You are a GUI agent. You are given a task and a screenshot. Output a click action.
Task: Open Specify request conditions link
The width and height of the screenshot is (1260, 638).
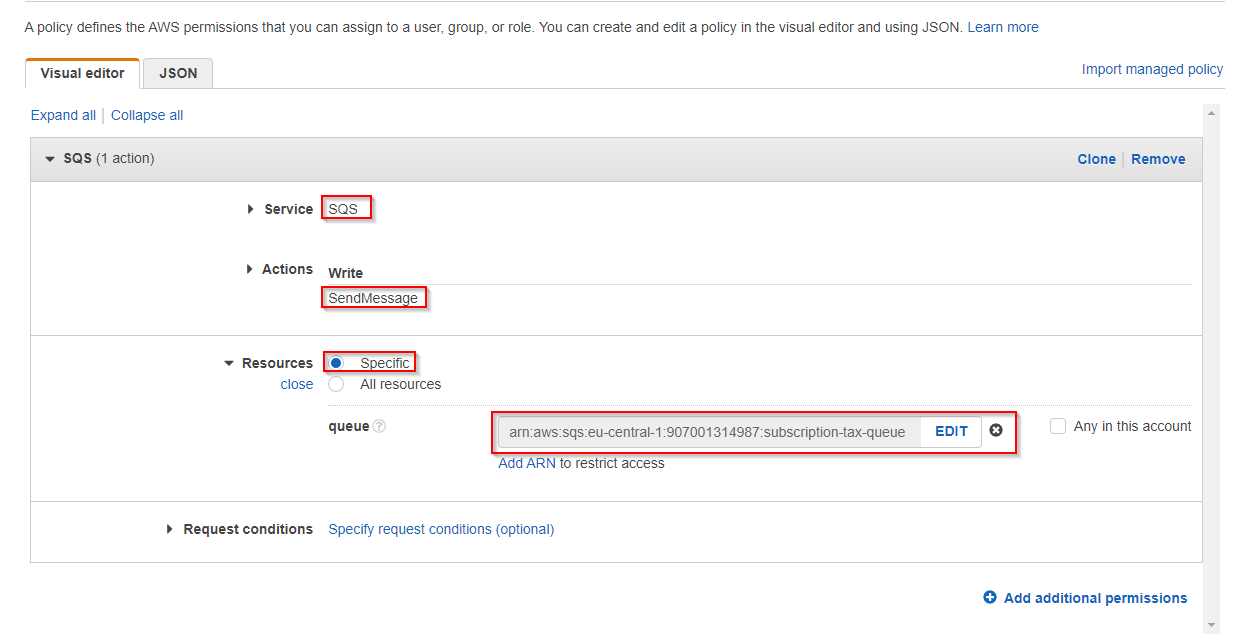pos(441,529)
